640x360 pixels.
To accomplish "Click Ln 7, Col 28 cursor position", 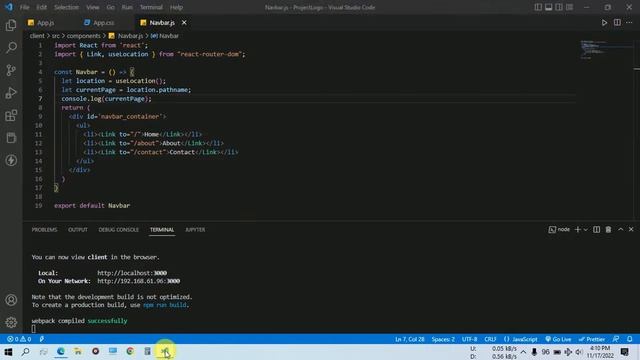I will [409, 339].
